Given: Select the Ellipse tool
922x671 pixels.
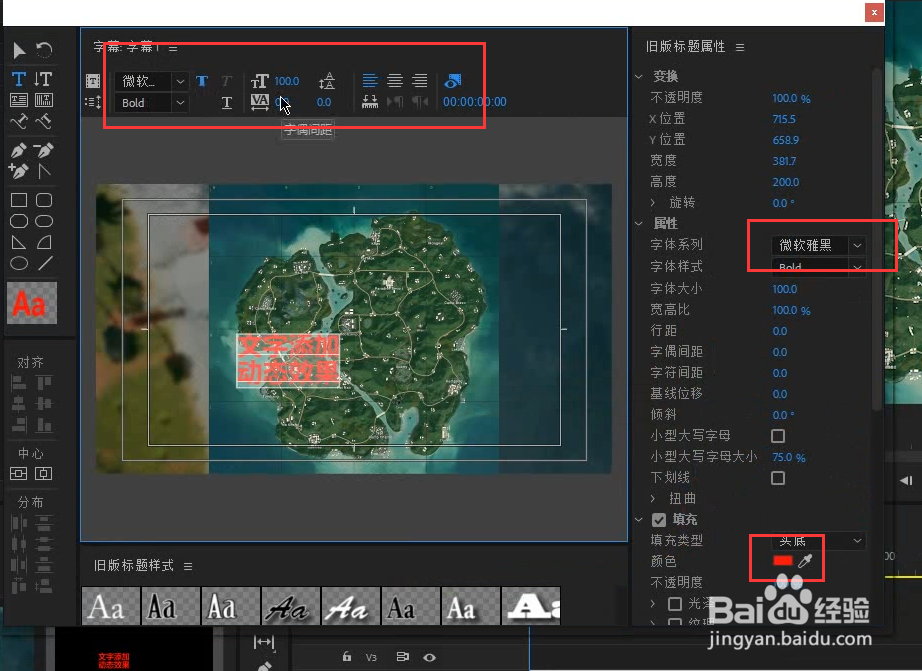Looking at the screenshot, I should click(x=19, y=263).
